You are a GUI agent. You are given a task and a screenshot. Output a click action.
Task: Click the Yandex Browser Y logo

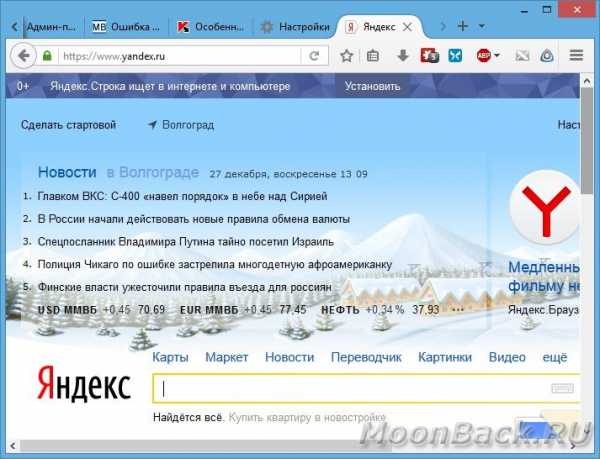coord(545,208)
